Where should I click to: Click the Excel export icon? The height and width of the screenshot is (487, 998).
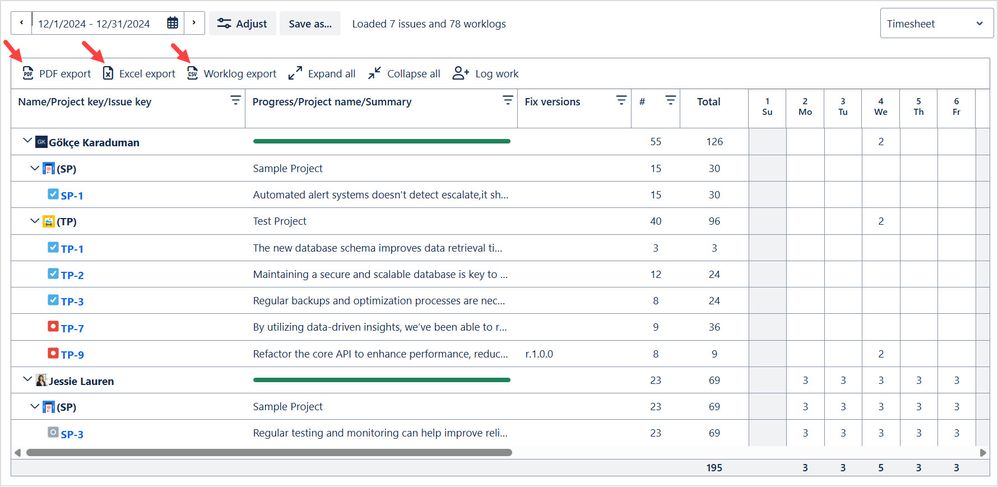108,74
